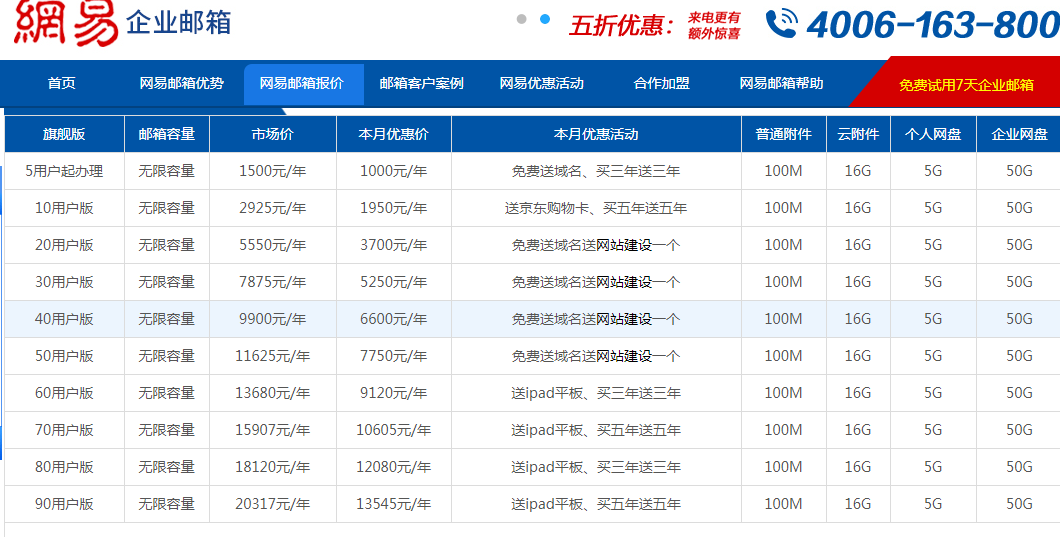Click the 送京东购物卡、买五年送五年 promotion
This screenshot has height=537, width=1060.
[x=596, y=208]
